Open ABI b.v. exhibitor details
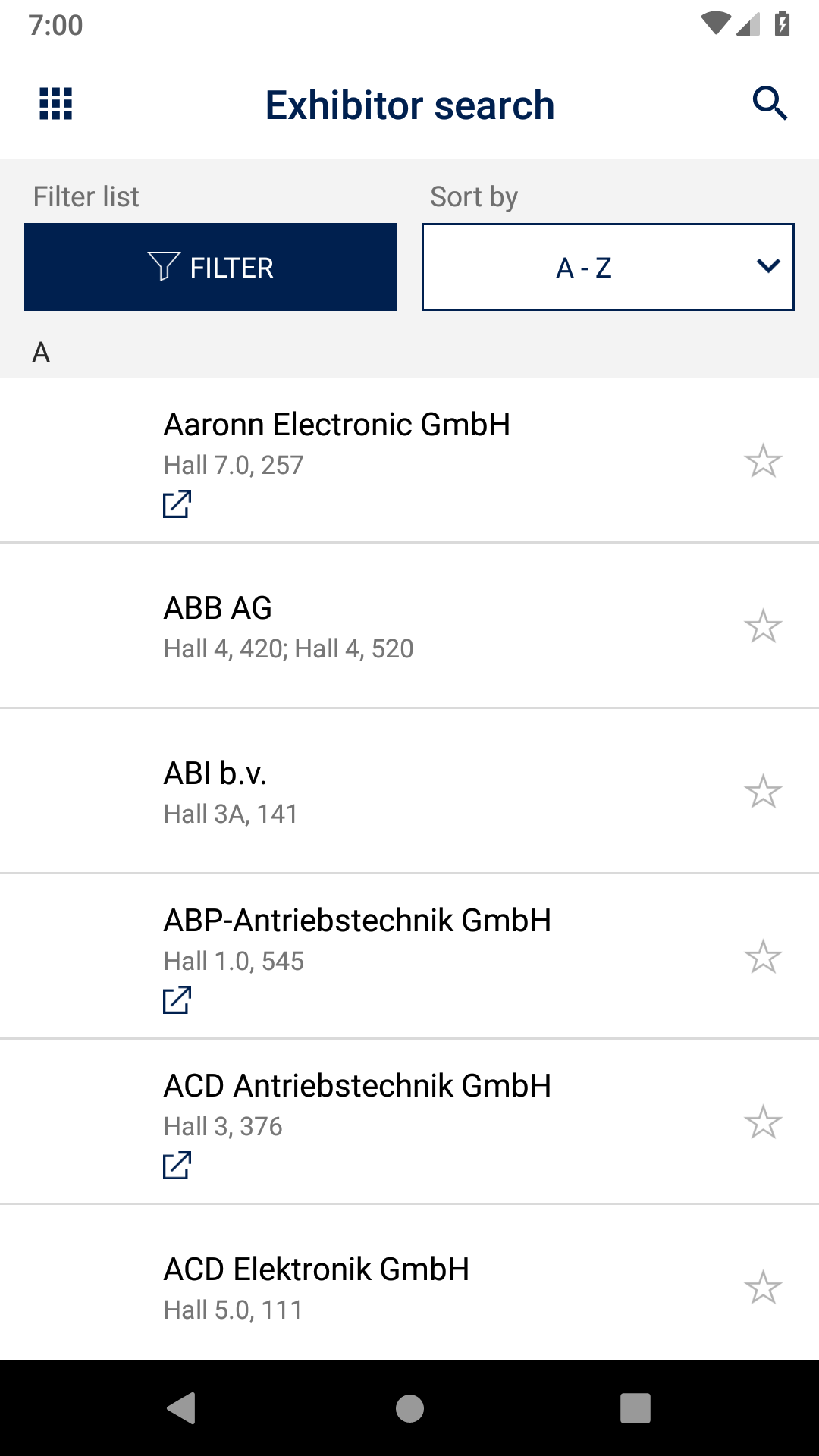Viewport: 819px width, 1456px height. coord(379,792)
